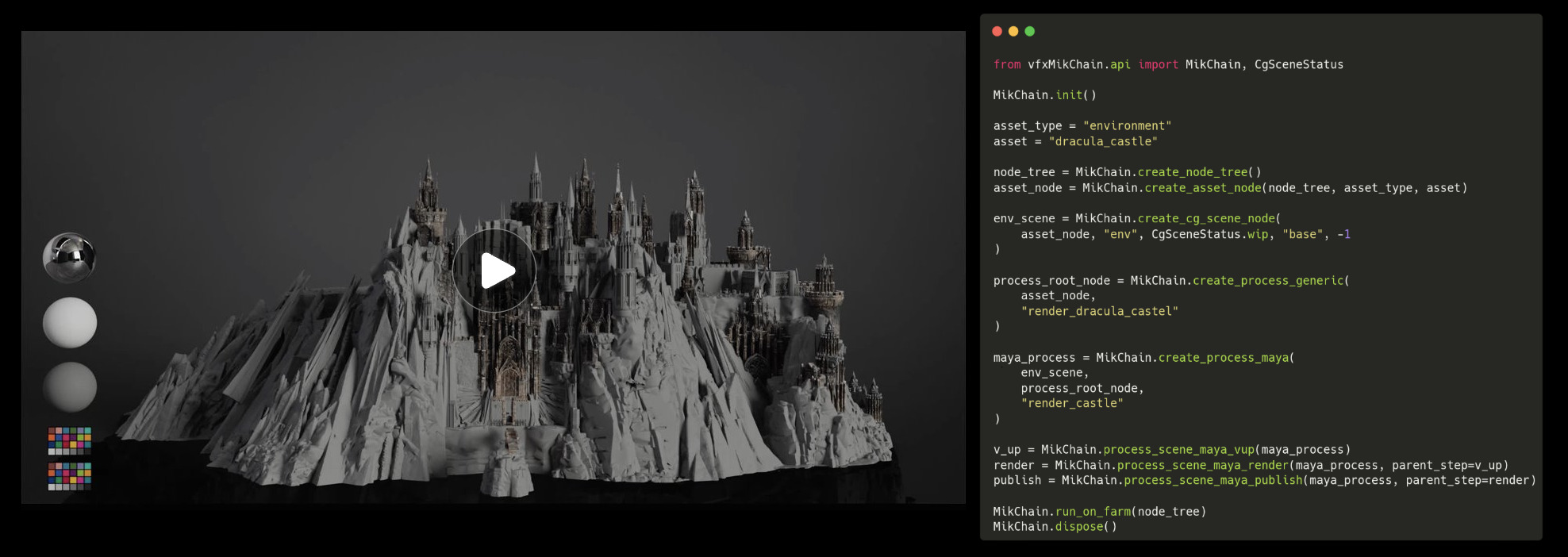Select the lower color checker chart

click(70, 476)
